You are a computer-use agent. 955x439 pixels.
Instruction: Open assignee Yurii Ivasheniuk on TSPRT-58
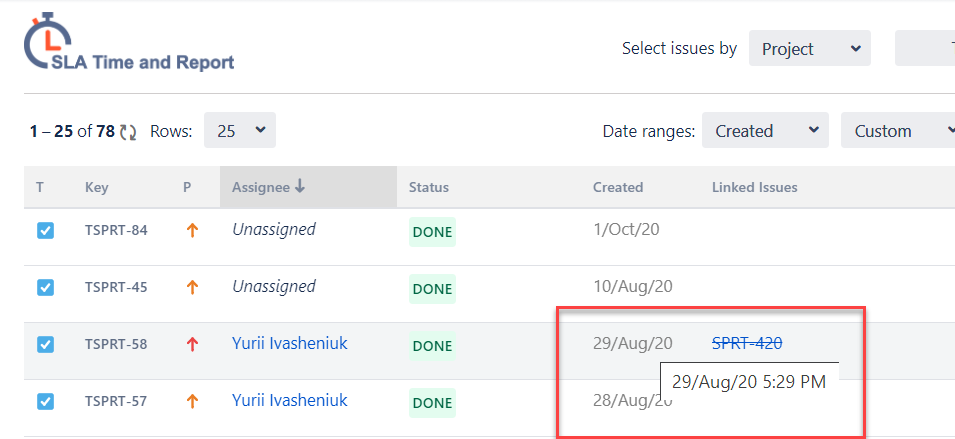[290, 344]
